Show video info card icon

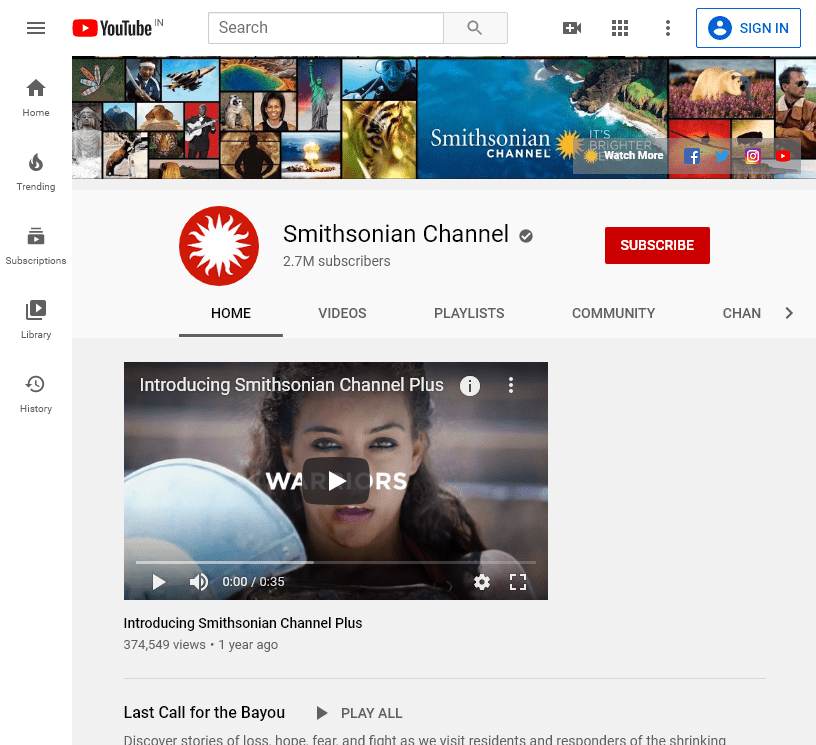point(470,386)
